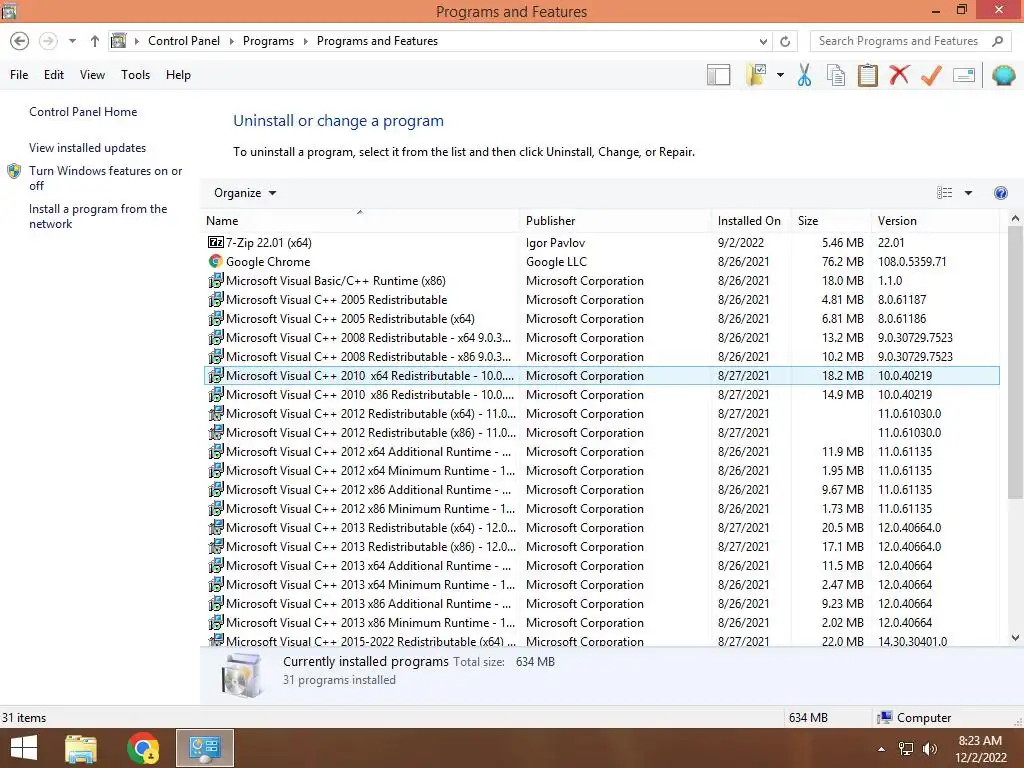Sort by Name column header
This screenshot has height=768, width=1024.
pos(360,221)
